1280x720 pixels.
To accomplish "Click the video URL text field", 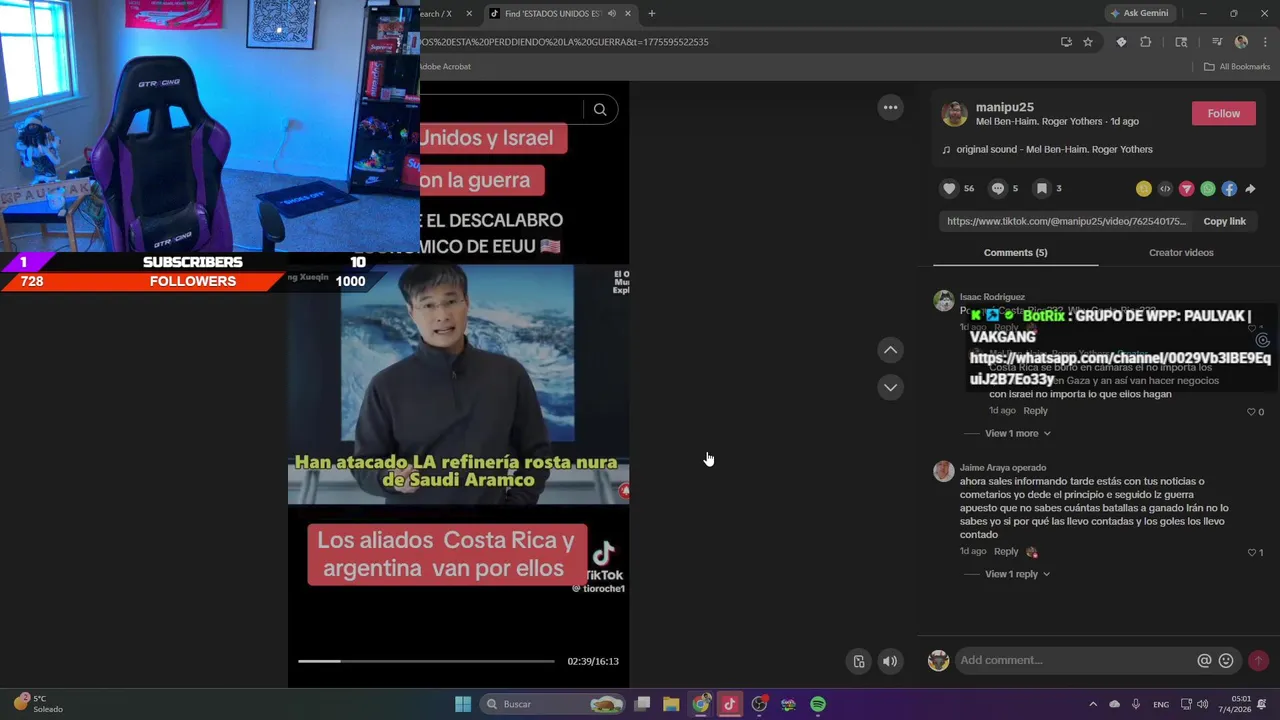I will tap(1066, 221).
